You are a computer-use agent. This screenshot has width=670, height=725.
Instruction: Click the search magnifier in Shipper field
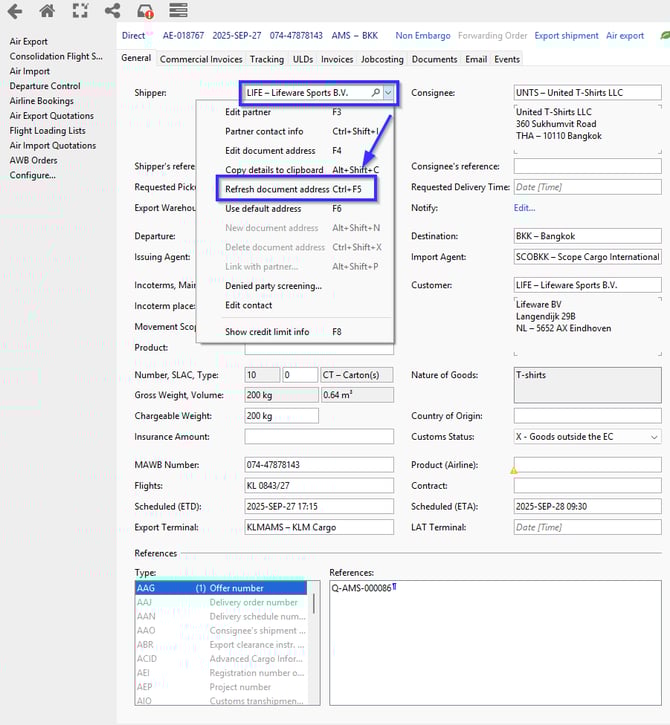(376, 93)
